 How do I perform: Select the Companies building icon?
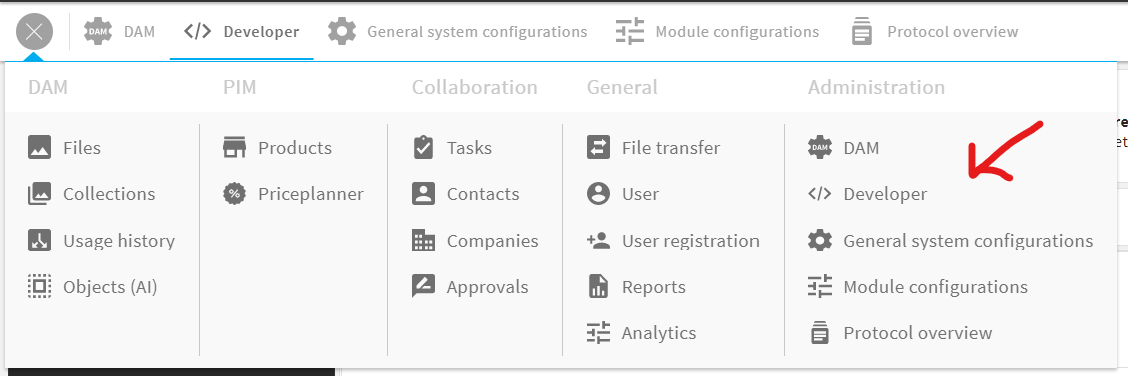click(x=423, y=240)
